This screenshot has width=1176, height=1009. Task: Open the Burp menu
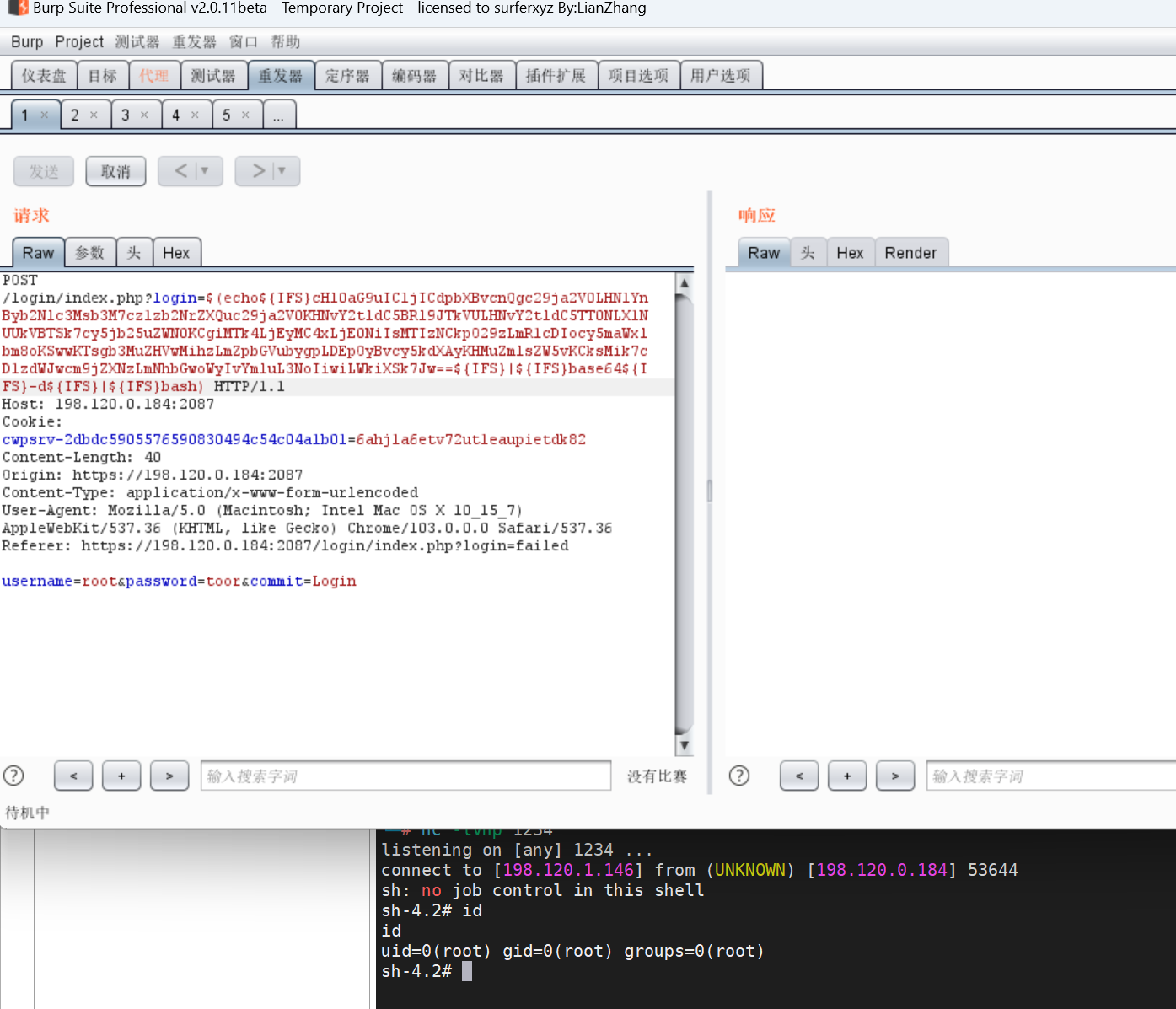27,41
